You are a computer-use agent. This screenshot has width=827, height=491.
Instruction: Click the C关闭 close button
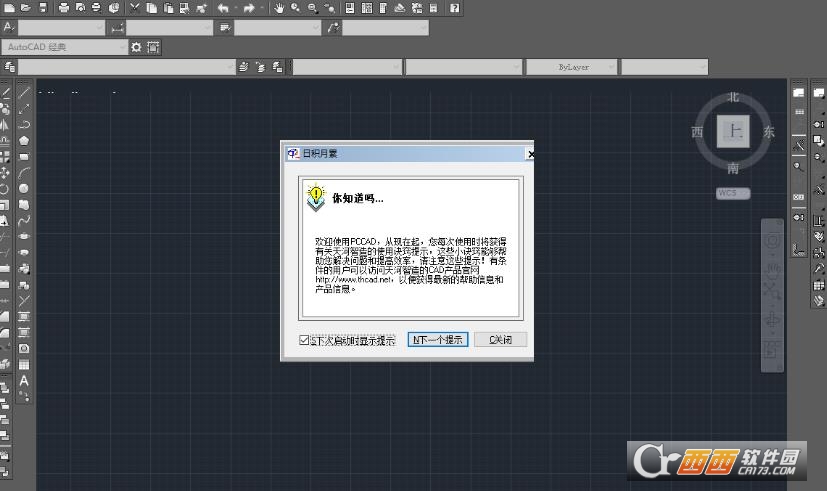[501, 340]
